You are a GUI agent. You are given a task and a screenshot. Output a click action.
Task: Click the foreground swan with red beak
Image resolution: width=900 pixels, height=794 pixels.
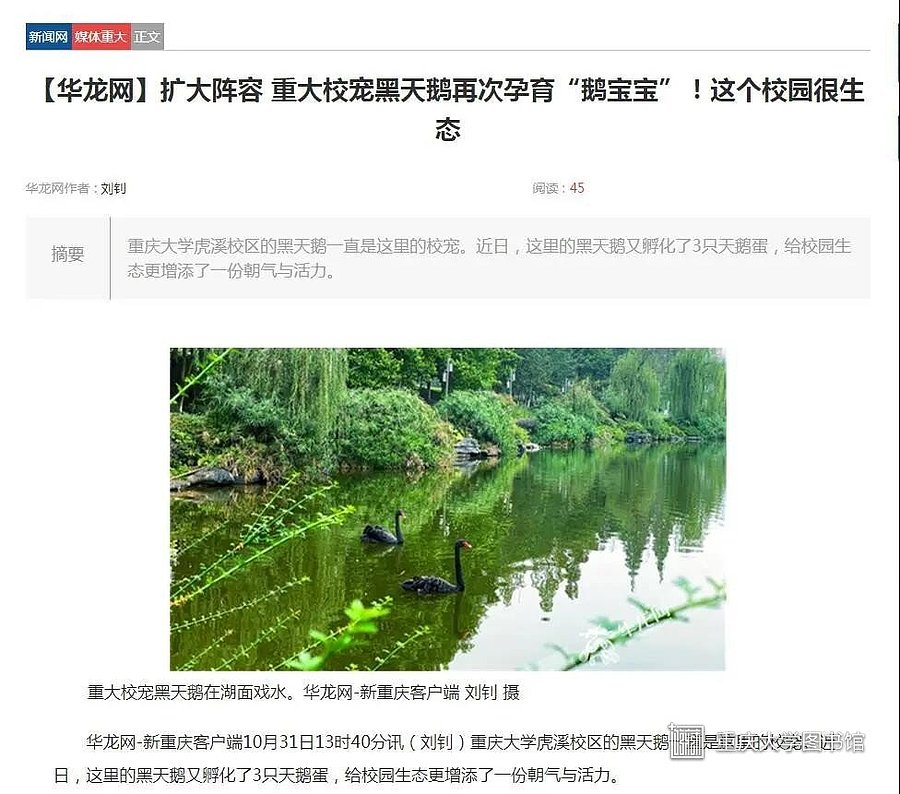(437, 567)
